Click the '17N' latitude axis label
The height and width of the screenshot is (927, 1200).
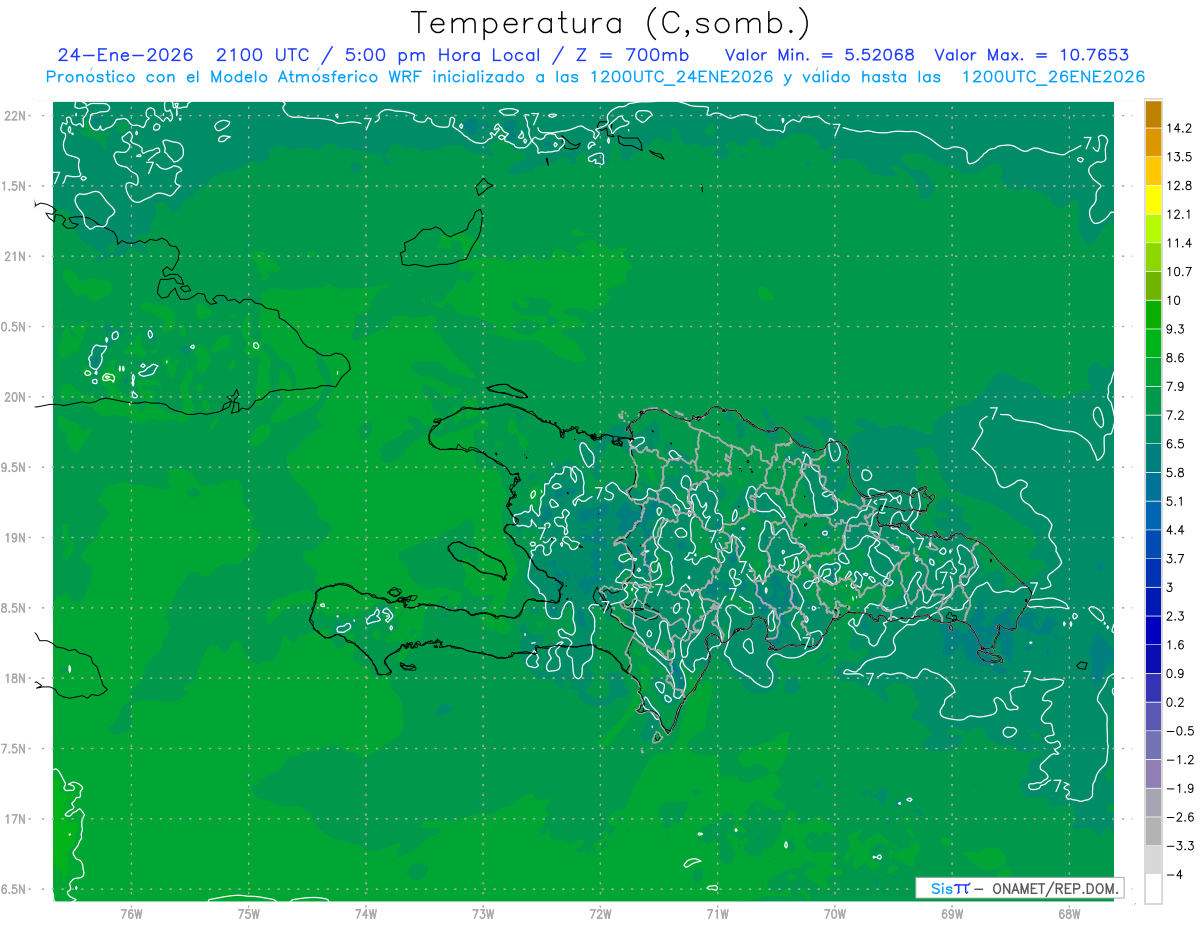tap(15, 820)
